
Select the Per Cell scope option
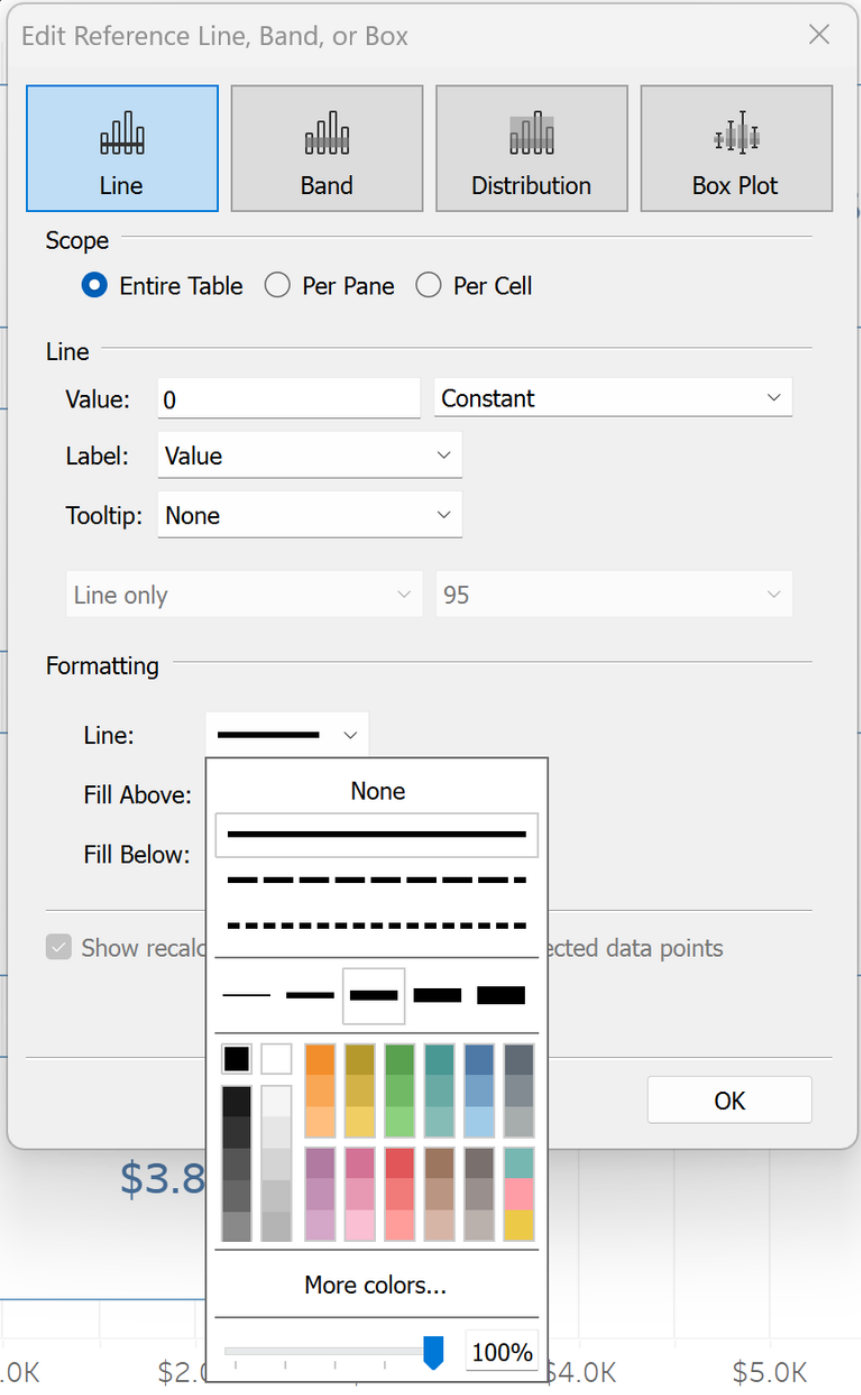click(x=428, y=286)
